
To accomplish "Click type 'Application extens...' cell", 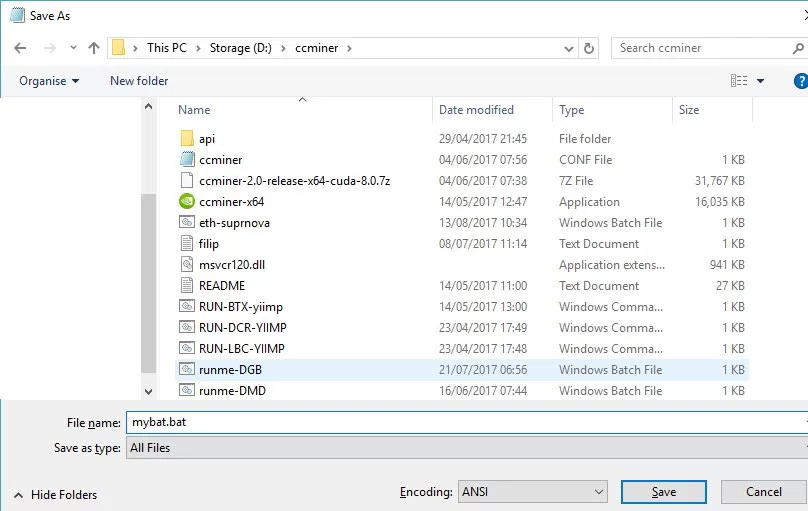I will point(612,265).
